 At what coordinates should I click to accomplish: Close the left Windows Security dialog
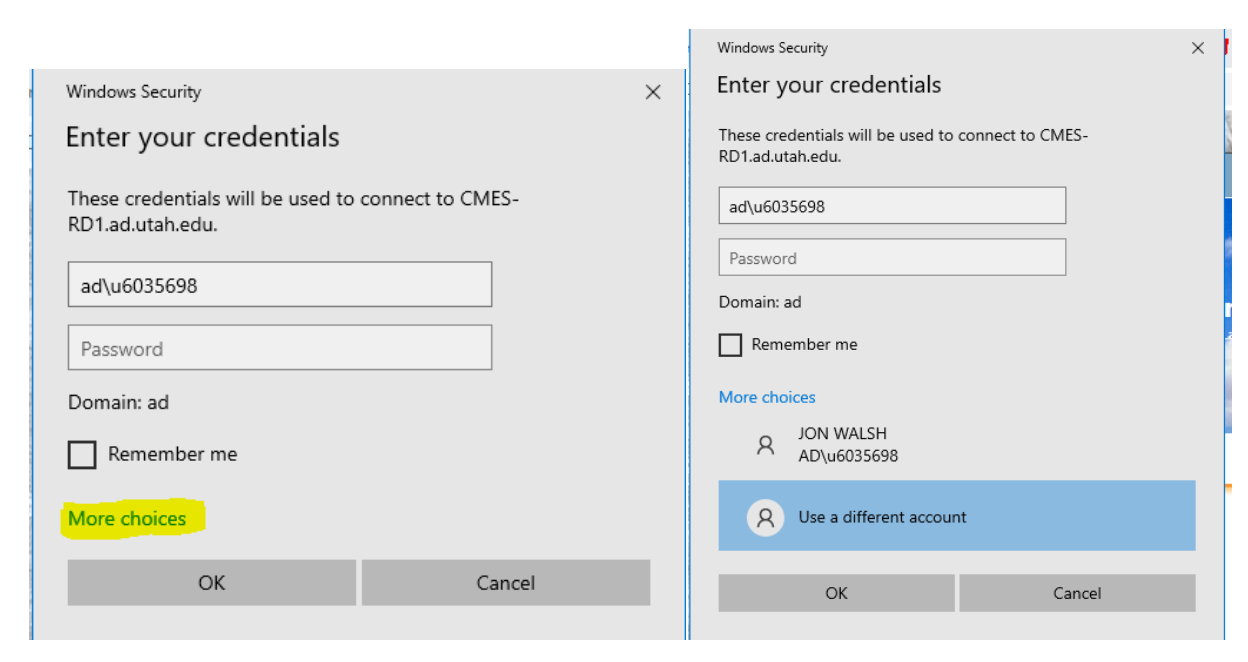tap(653, 92)
